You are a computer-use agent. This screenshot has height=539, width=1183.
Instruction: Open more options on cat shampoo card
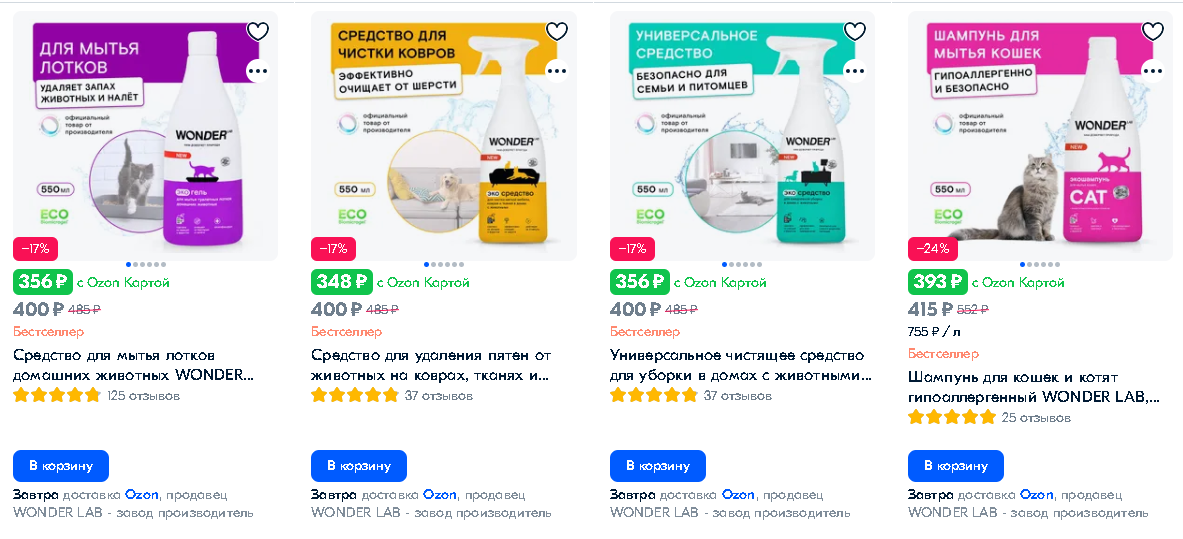1153,71
